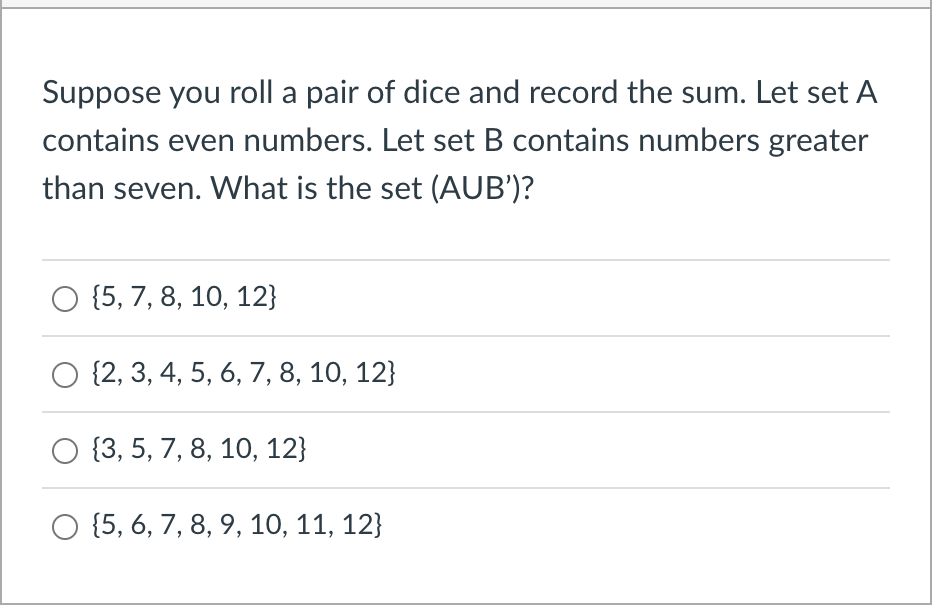This screenshot has height=612, width=936.
Task: Select the radio button for {5, 7, 8, 10, 12}
Action: [64, 297]
